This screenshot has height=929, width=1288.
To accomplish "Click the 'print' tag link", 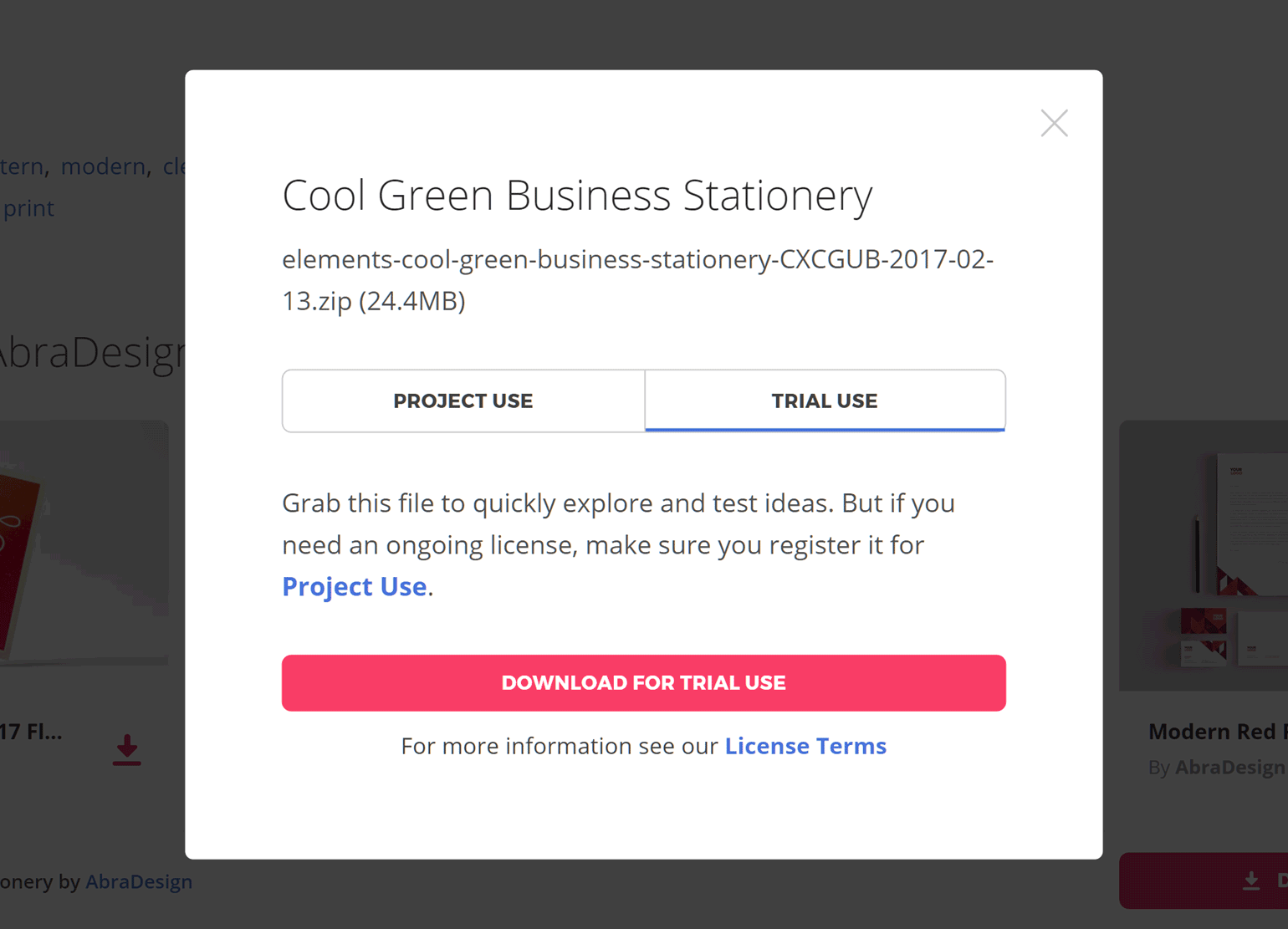I will [x=28, y=208].
